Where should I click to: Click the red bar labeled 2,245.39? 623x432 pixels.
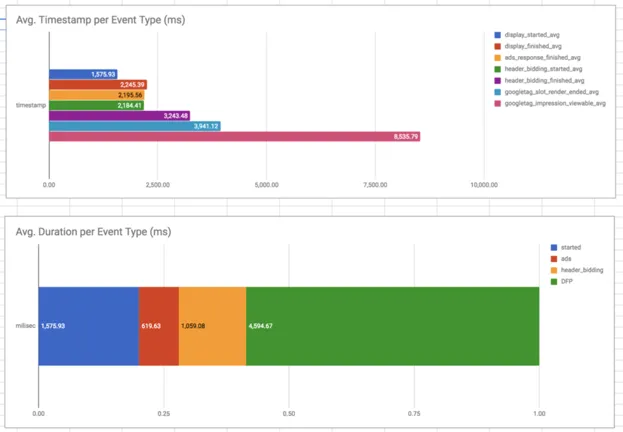tap(98, 84)
